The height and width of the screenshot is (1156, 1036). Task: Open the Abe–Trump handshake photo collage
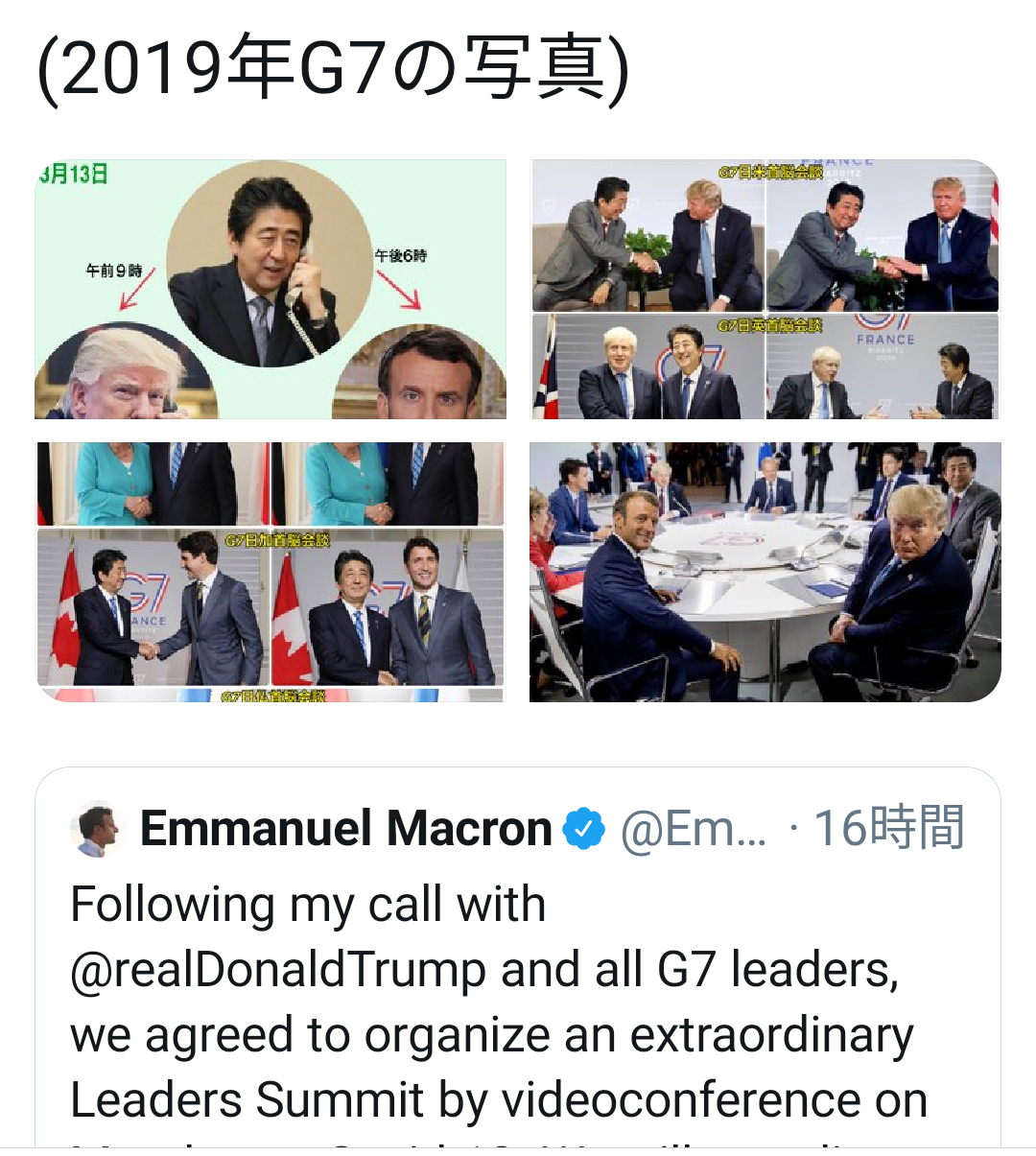click(765, 289)
